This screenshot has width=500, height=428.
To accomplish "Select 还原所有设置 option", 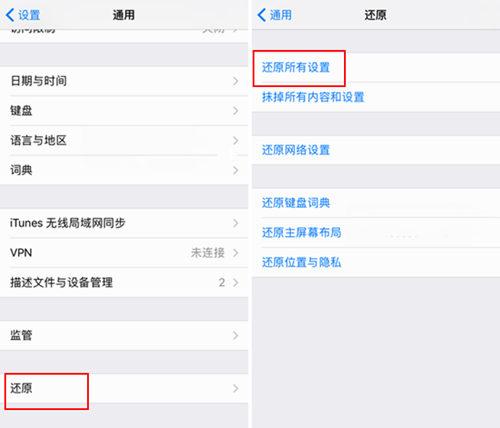I will point(376,68).
